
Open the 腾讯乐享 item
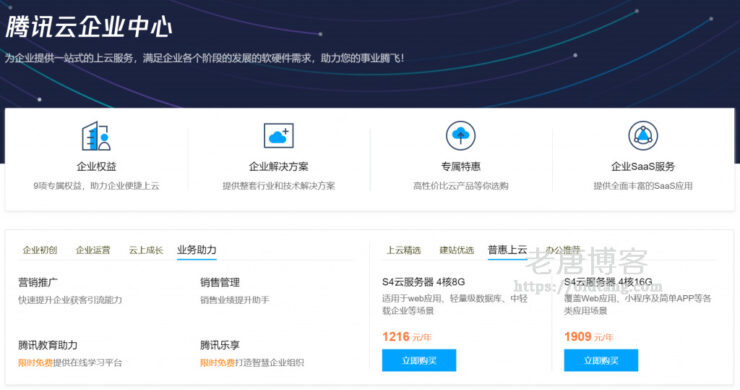(x=220, y=345)
